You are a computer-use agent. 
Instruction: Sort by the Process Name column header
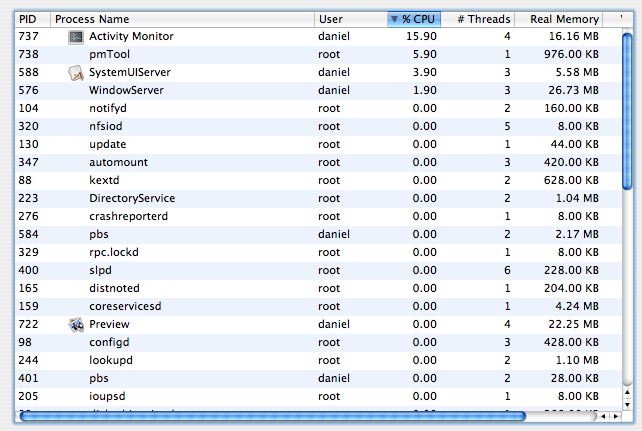tap(182, 19)
